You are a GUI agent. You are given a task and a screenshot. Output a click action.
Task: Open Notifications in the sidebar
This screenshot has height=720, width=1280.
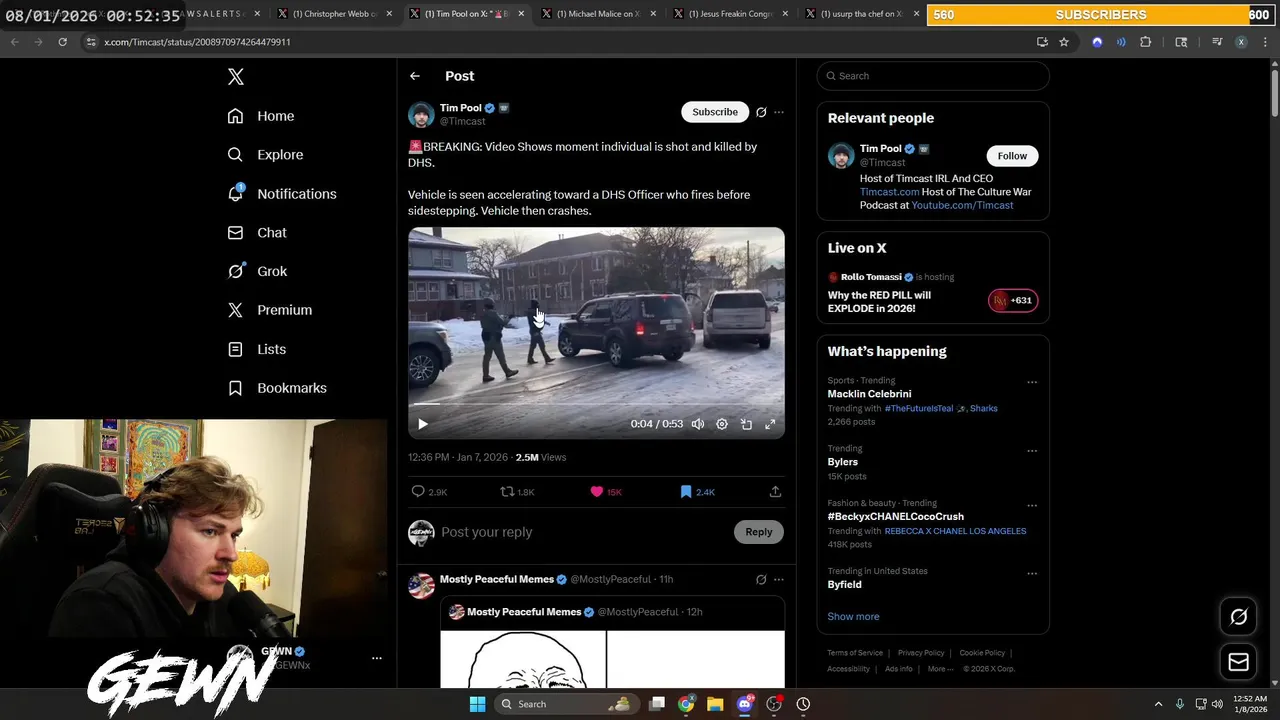click(x=282, y=194)
